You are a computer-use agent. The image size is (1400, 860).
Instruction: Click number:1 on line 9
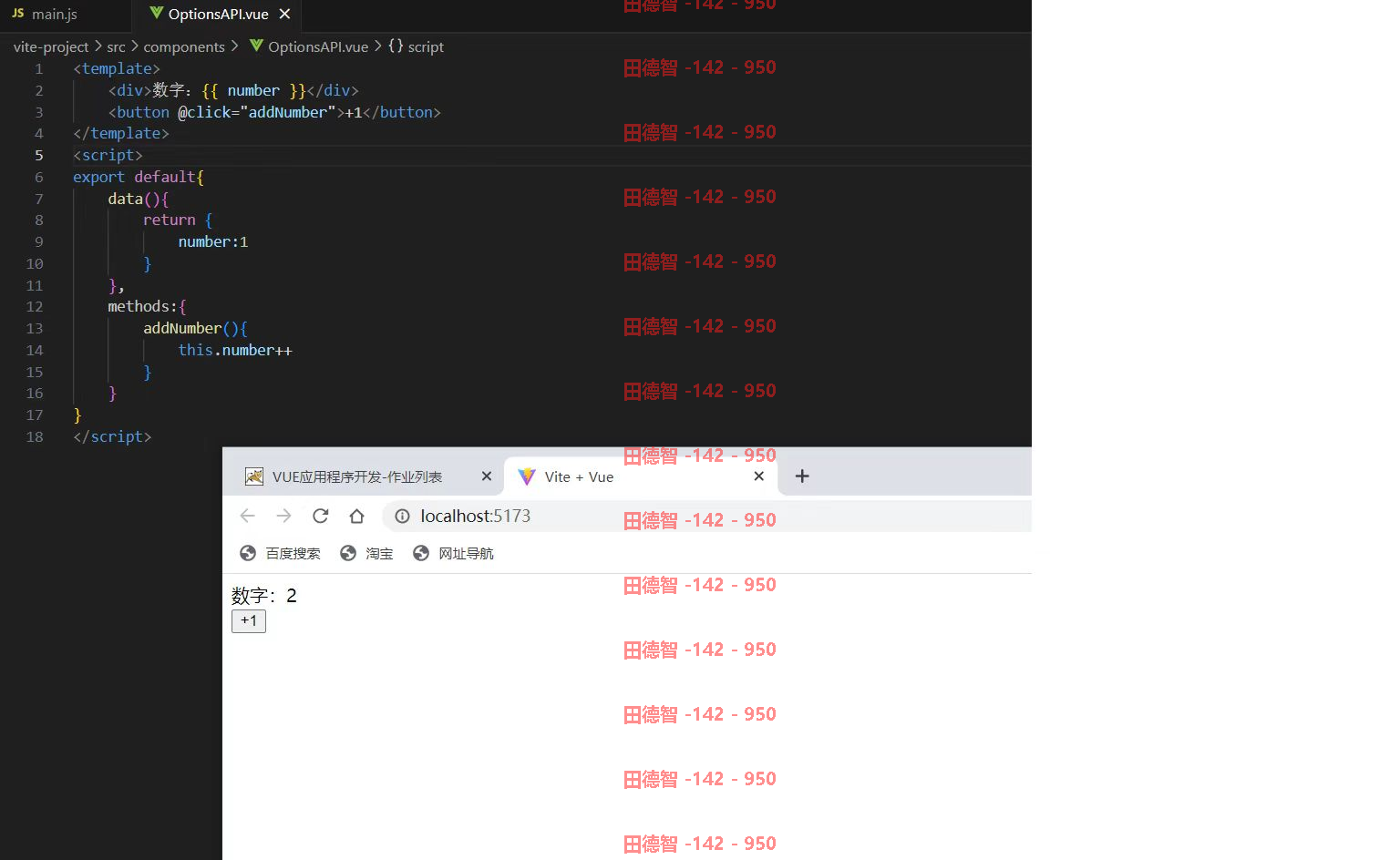pos(213,242)
